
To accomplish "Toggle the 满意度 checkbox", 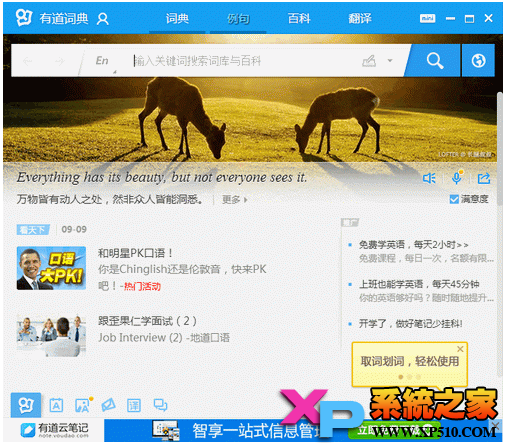I will coord(454,199).
